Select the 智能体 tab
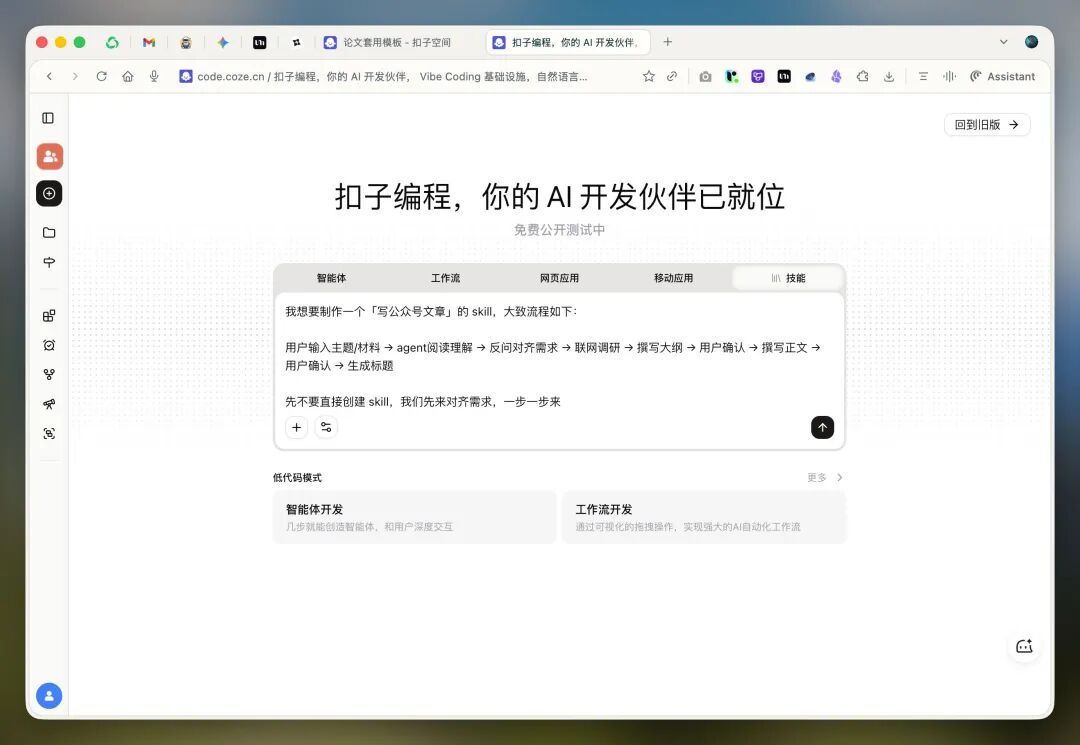Image resolution: width=1080 pixels, height=745 pixels. (x=331, y=278)
